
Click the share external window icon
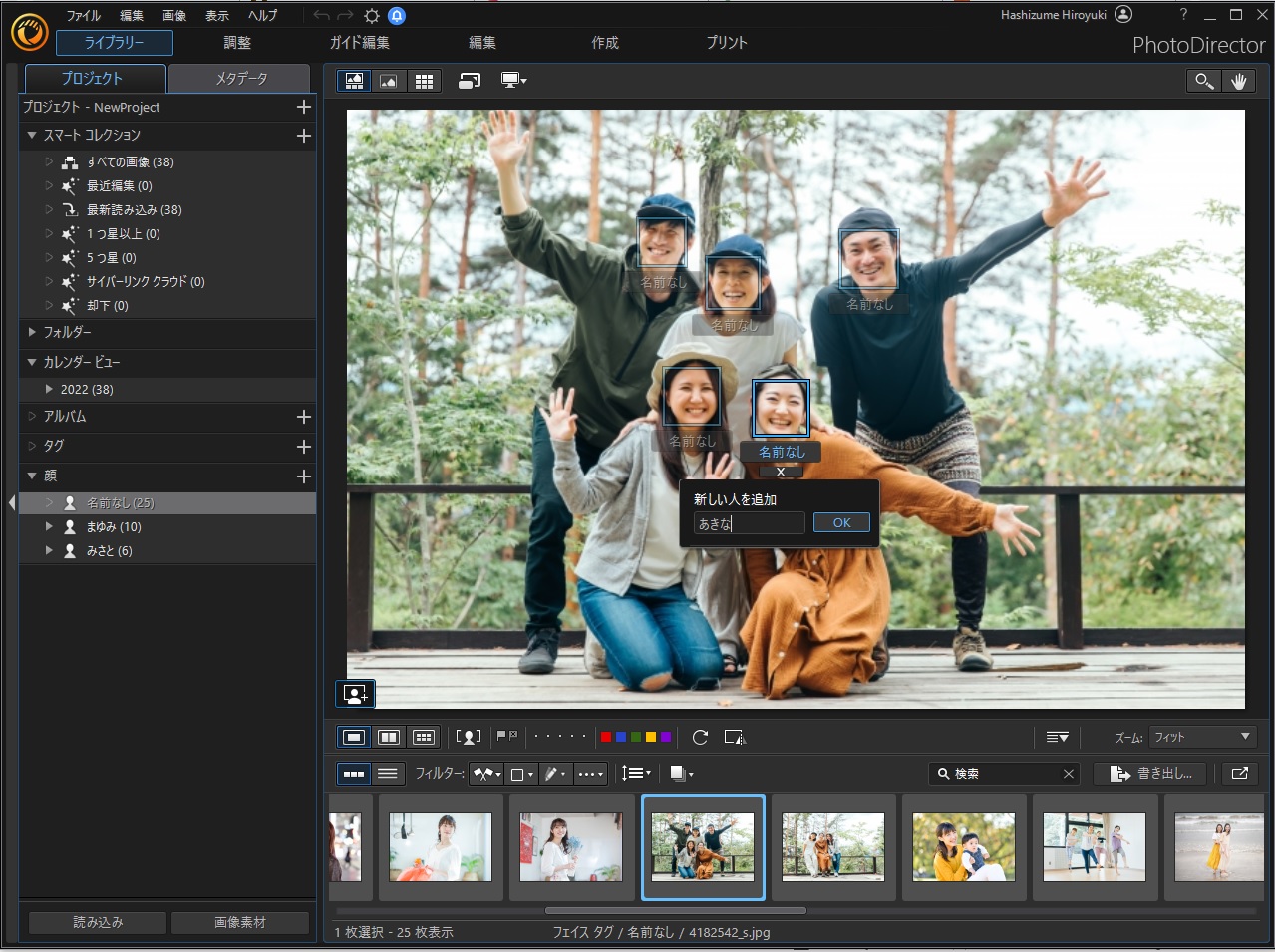1240,773
